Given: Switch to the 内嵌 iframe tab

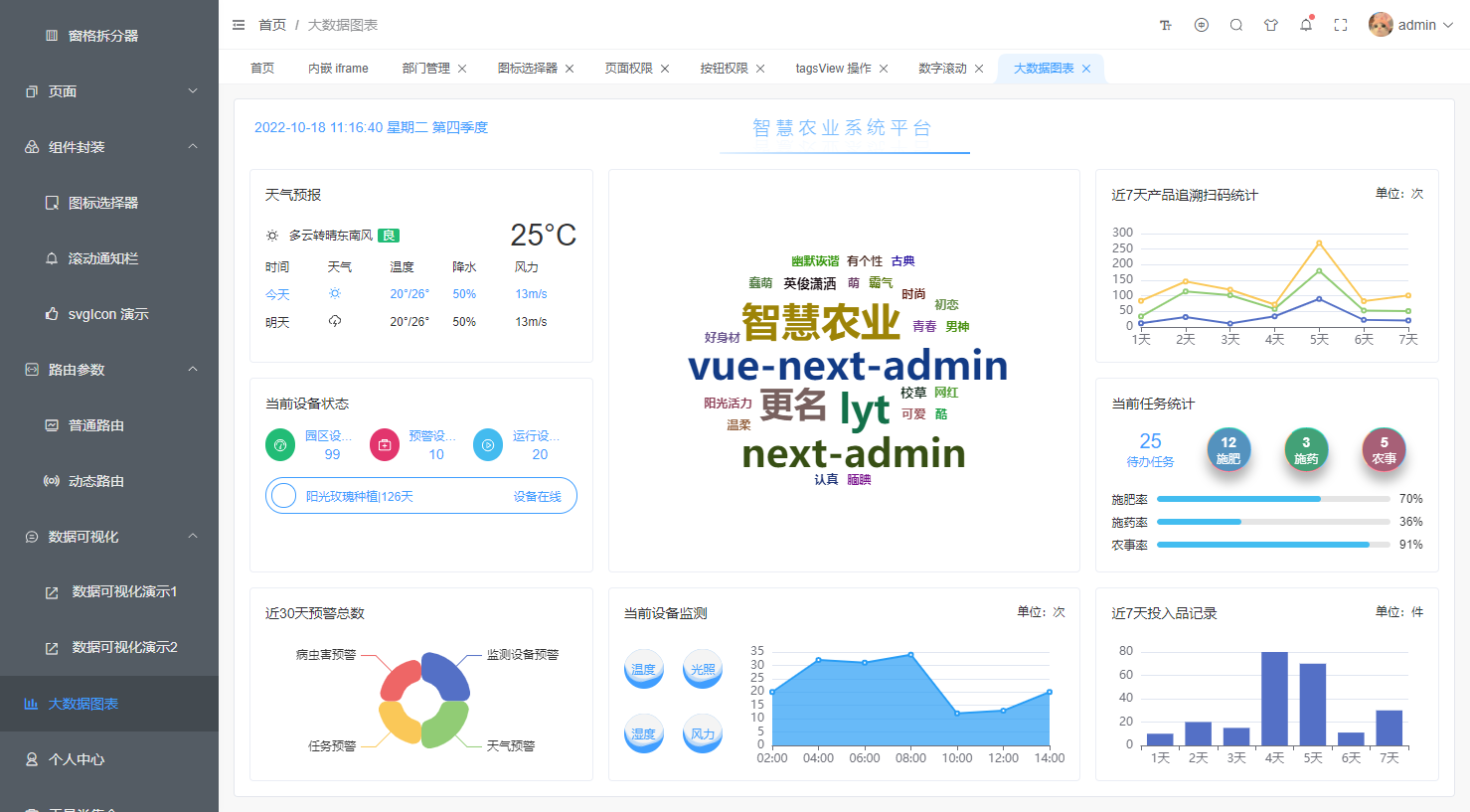Looking at the screenshot, I should coord(338,69).
